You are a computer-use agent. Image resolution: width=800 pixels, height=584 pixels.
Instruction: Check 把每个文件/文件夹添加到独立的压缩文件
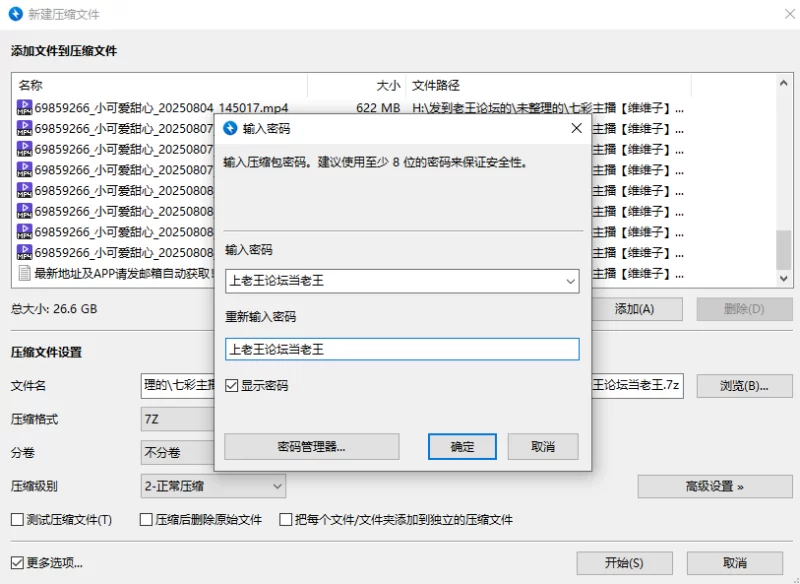tap(286, 520)
